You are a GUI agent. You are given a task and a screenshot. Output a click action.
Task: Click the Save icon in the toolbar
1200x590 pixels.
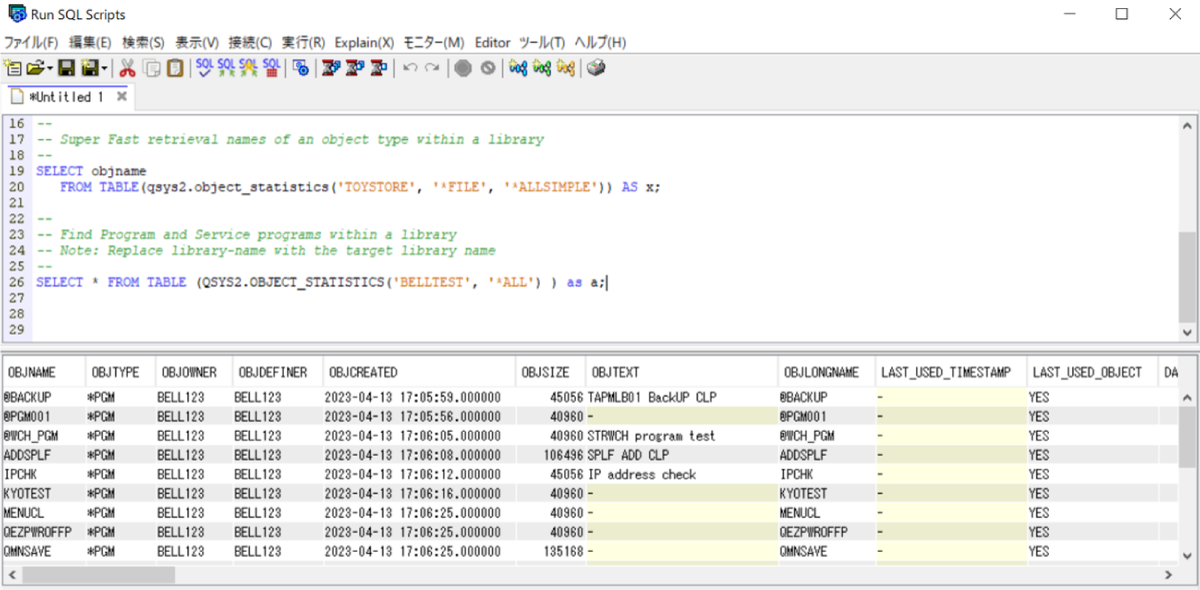pyautogui.click(x=66, y=68)
